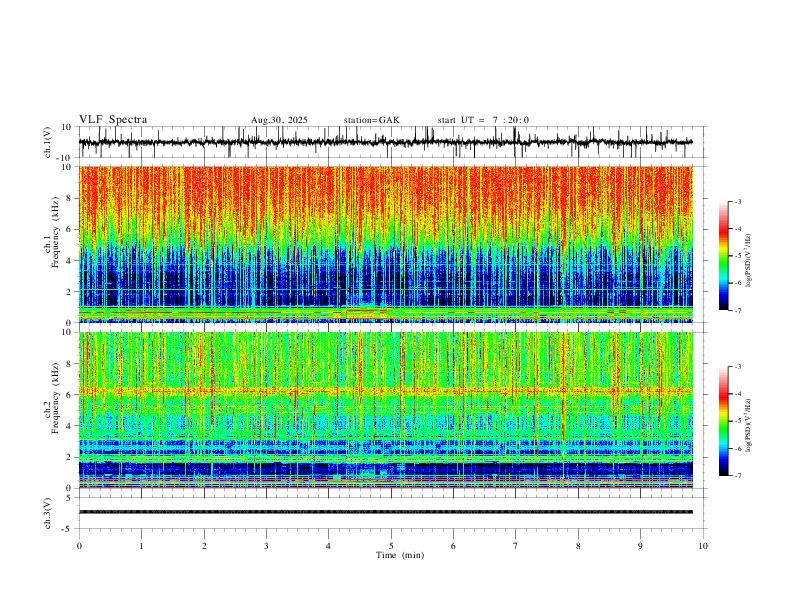This screenshot has height=612, width=792.
Task: Click the ch.2 "Frequency (kHz)" axis label
Action: [x=55, y=397]
